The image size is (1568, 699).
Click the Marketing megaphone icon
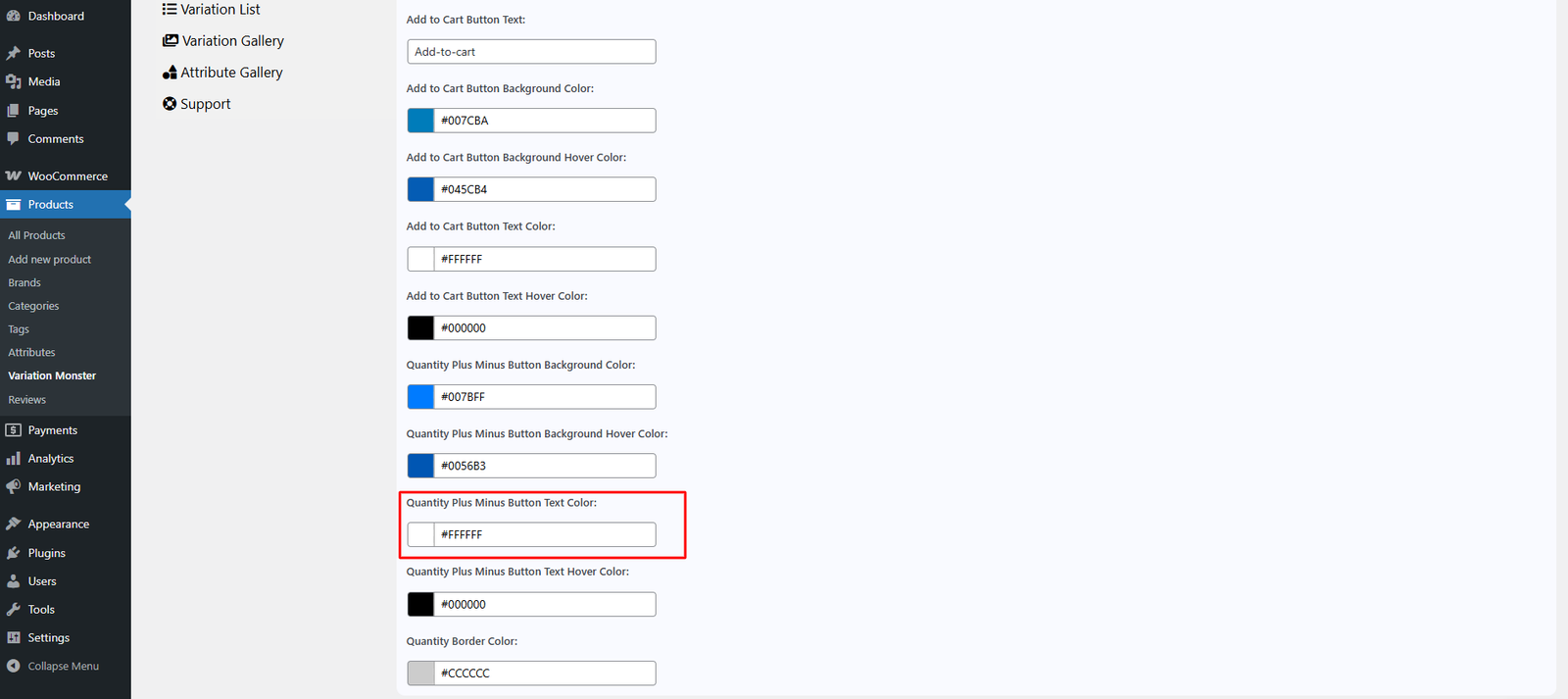click(x=14, y=487)
